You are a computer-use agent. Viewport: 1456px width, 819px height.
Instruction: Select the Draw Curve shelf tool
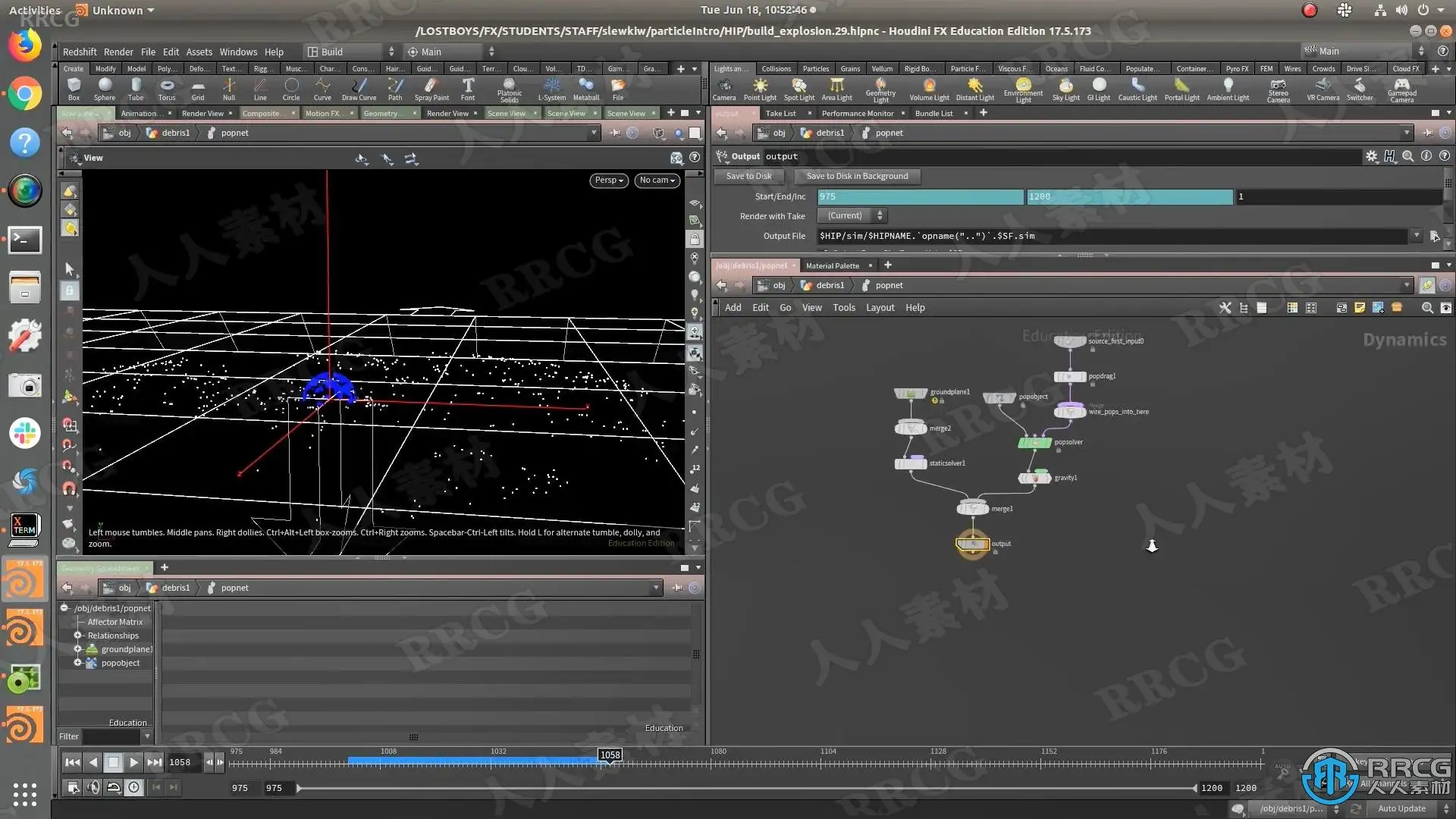359,89
